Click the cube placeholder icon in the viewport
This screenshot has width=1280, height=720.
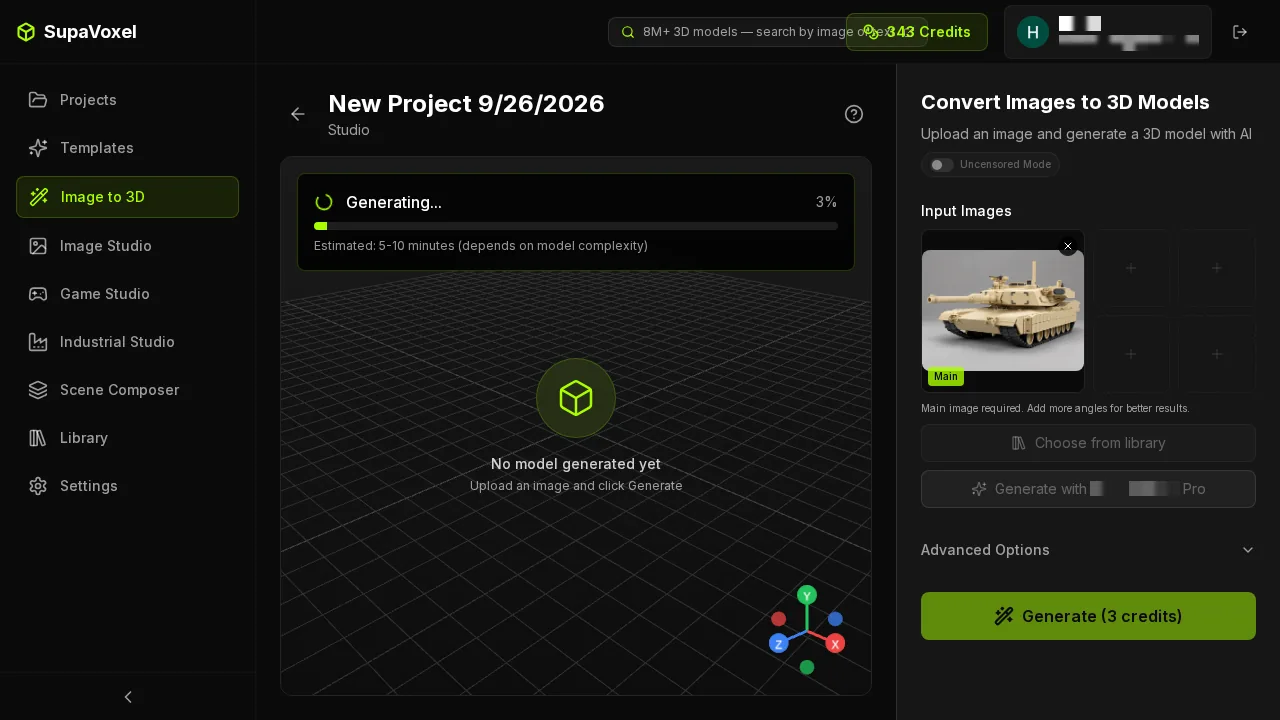(x=576, y=398)
